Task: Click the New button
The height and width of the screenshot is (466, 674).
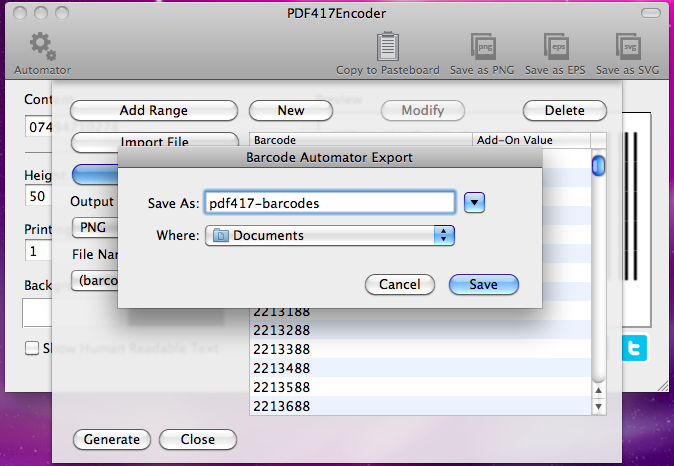Action: 291,110
